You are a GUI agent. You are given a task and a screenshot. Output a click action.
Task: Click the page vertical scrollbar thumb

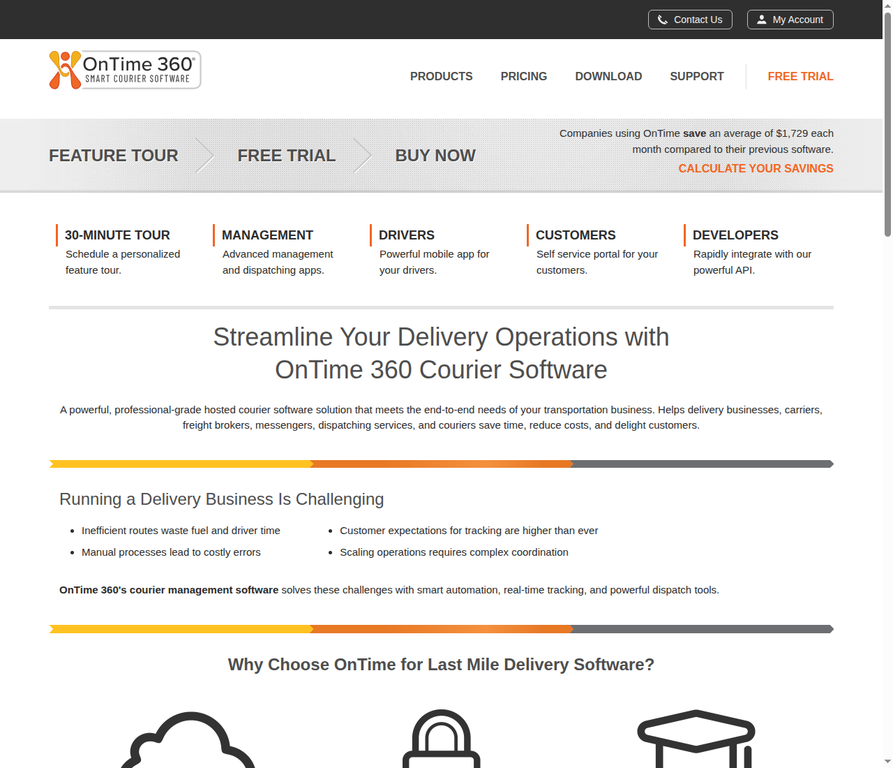click(887, 124)
